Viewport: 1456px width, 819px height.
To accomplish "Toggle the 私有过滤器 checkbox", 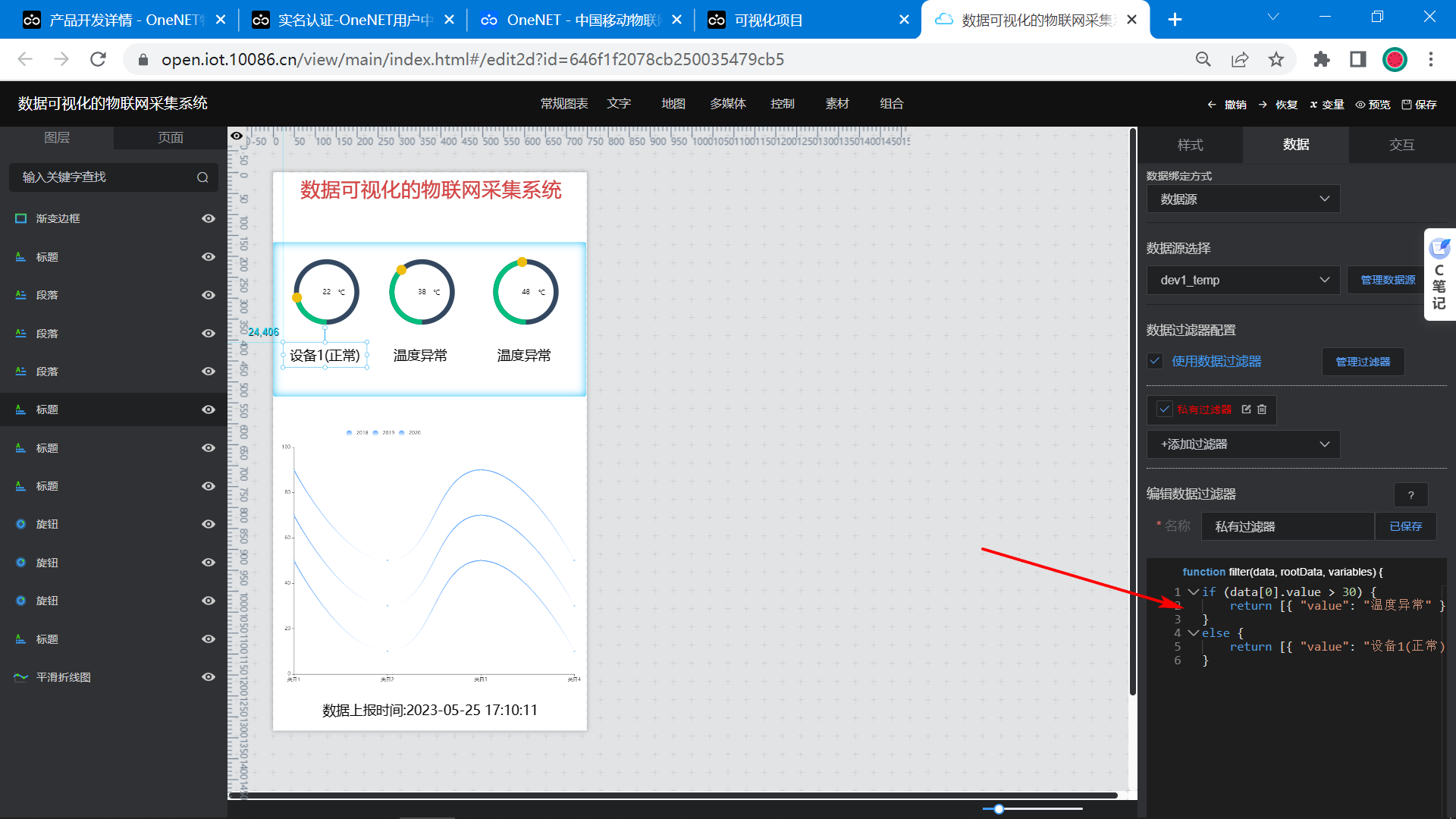I will [x=1165, y=409].
